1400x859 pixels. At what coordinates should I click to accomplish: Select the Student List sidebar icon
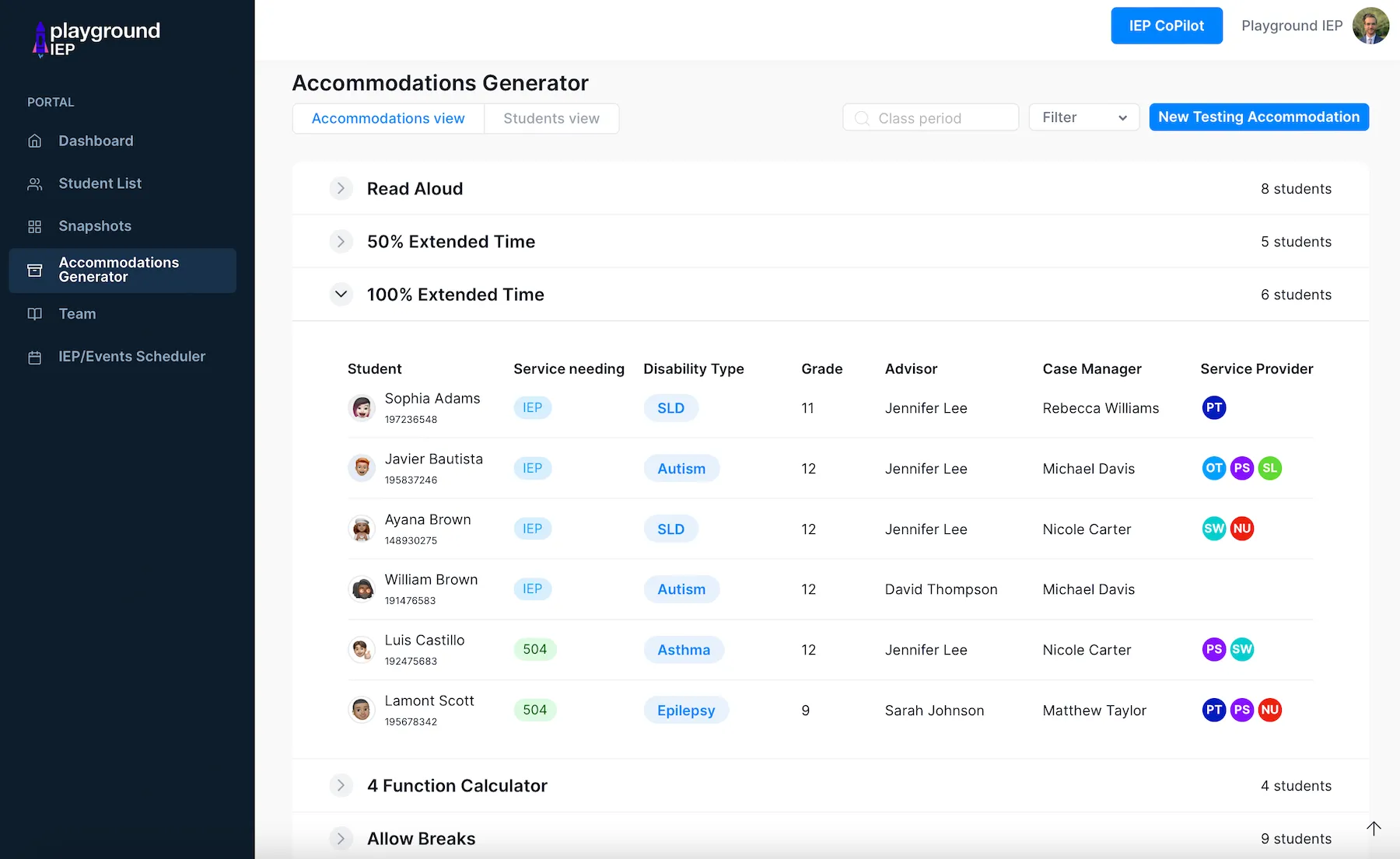point(34,183)
